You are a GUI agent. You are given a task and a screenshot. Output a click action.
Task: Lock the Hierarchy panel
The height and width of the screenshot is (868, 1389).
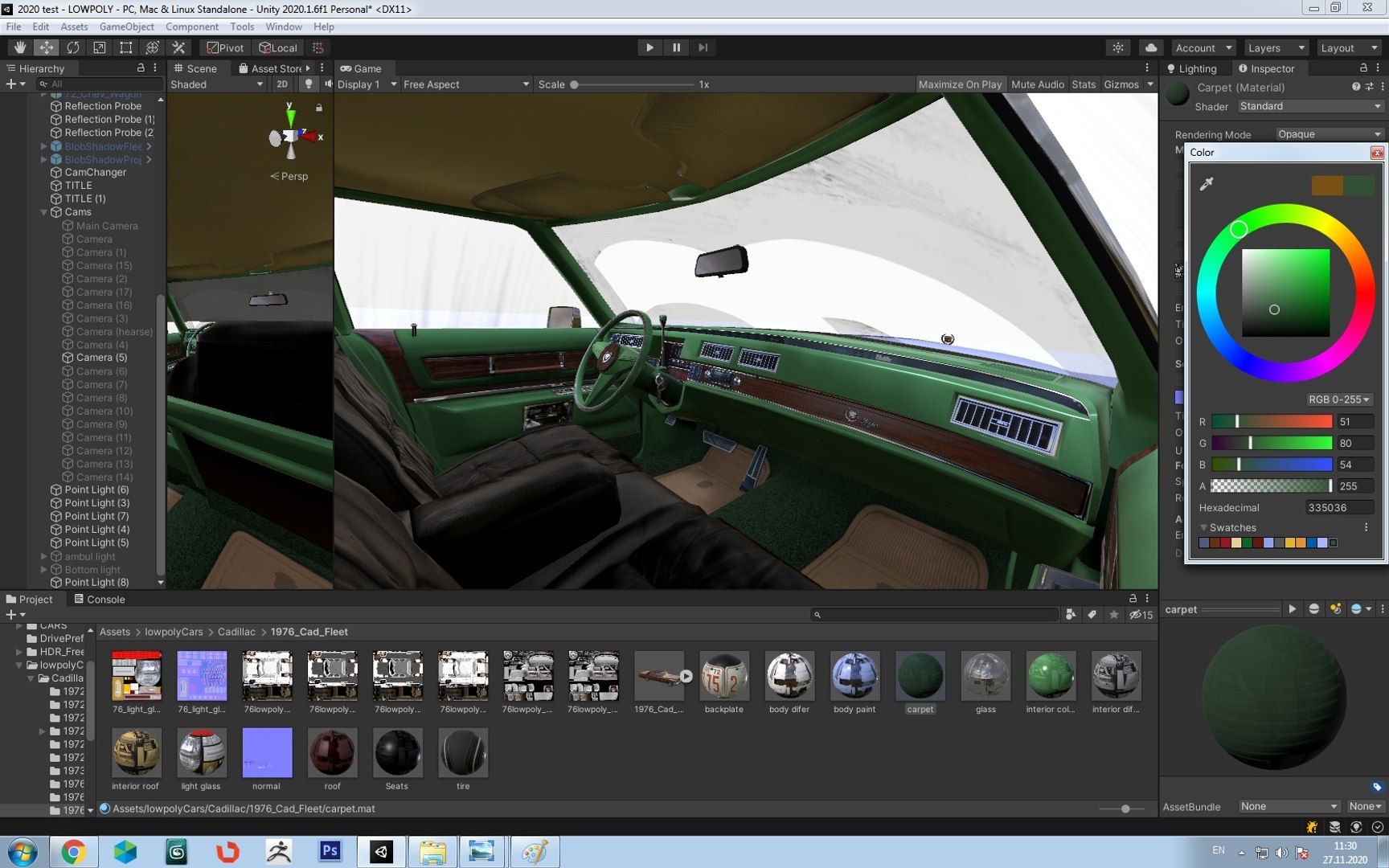point(141,68)
